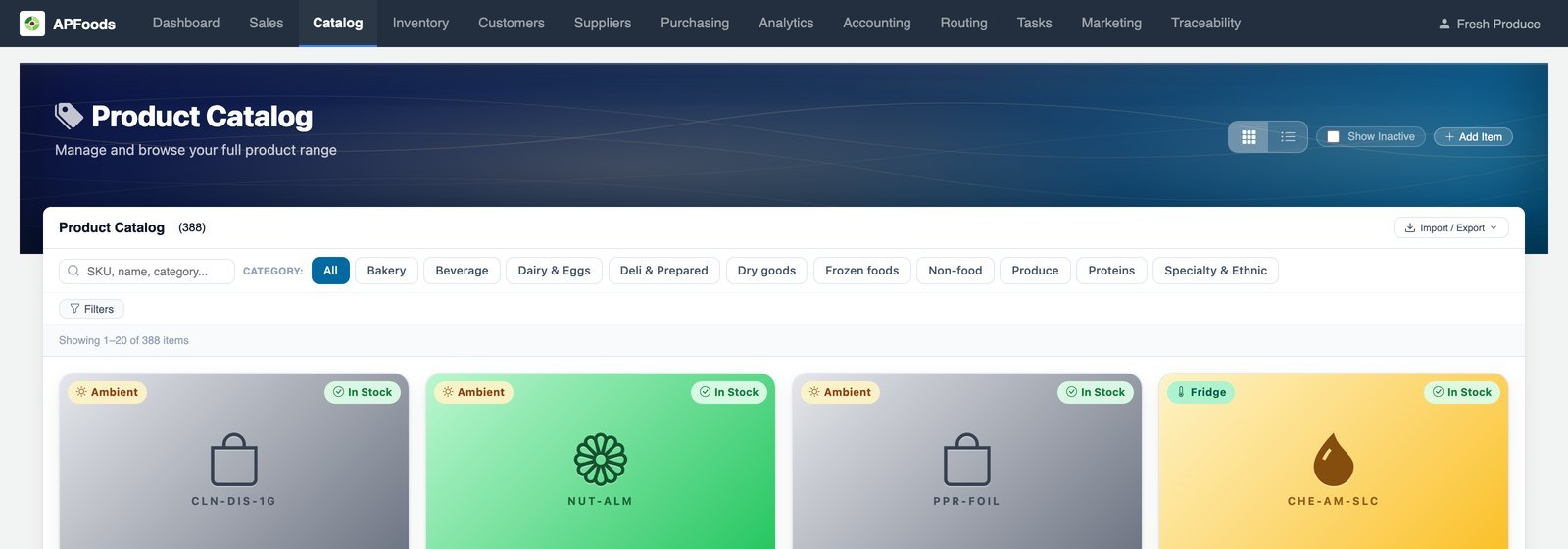Click the Add Item button
The height and width of the screenshot is (549, 1568).
(x=1473, y=137)
